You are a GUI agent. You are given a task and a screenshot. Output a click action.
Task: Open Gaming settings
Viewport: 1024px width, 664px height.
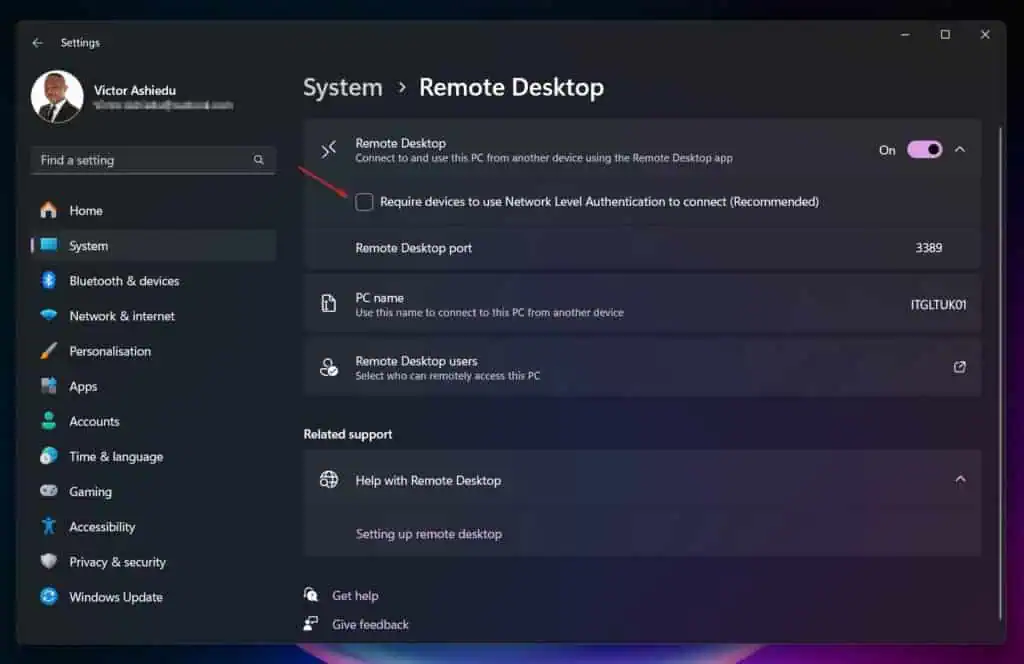click(153, 492)
